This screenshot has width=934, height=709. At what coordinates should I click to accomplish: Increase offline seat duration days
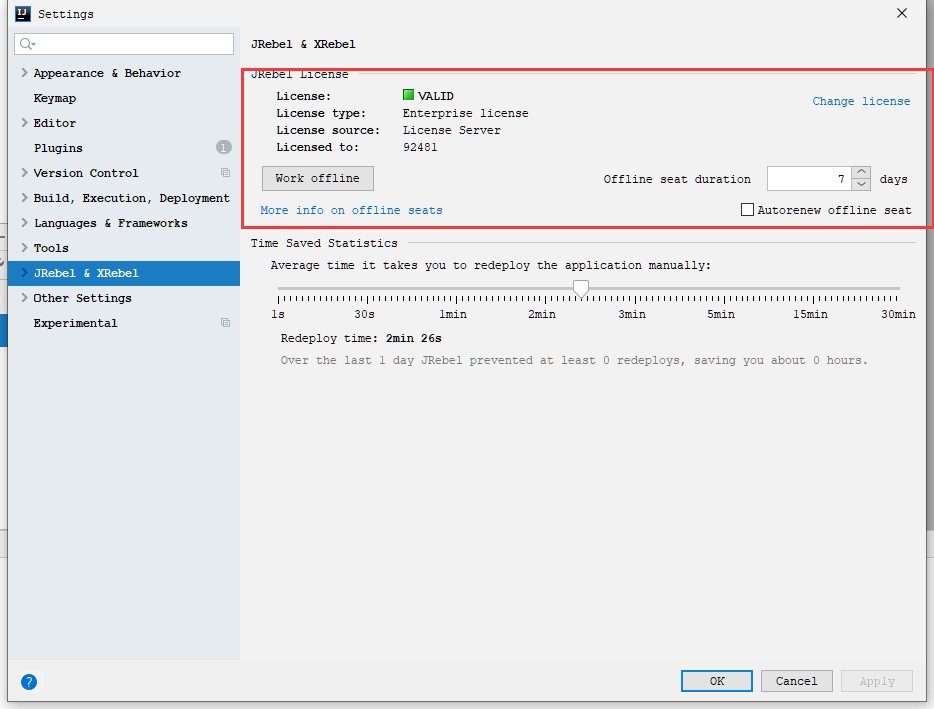tap(861, 172)
